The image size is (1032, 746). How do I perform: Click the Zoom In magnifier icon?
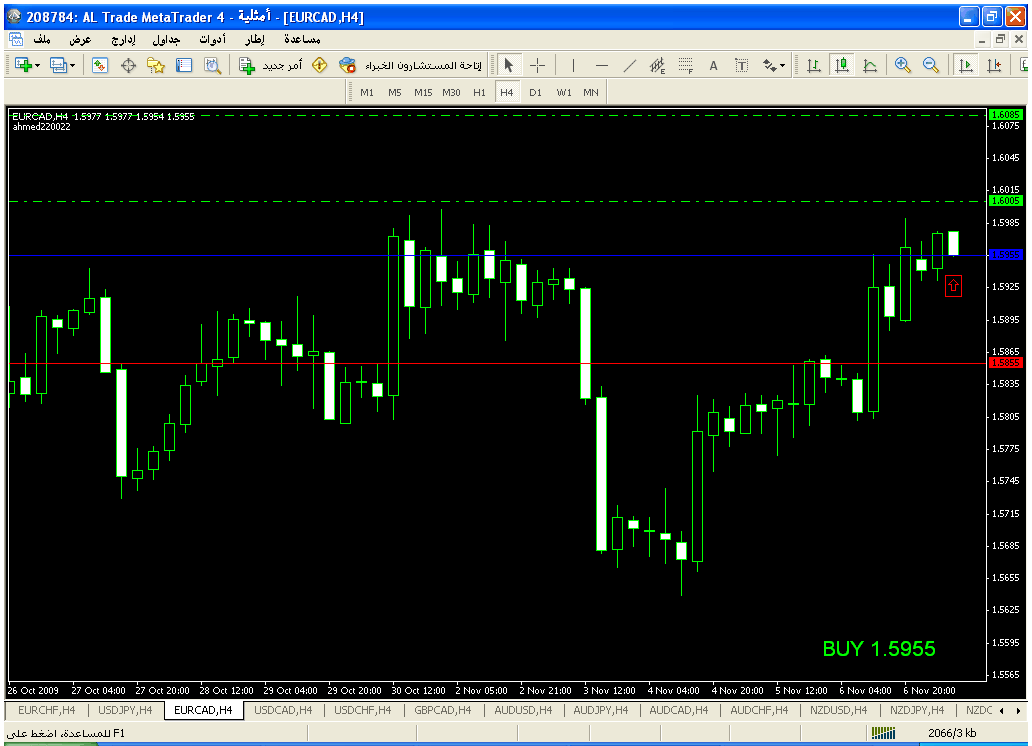[x=903, y=65]
